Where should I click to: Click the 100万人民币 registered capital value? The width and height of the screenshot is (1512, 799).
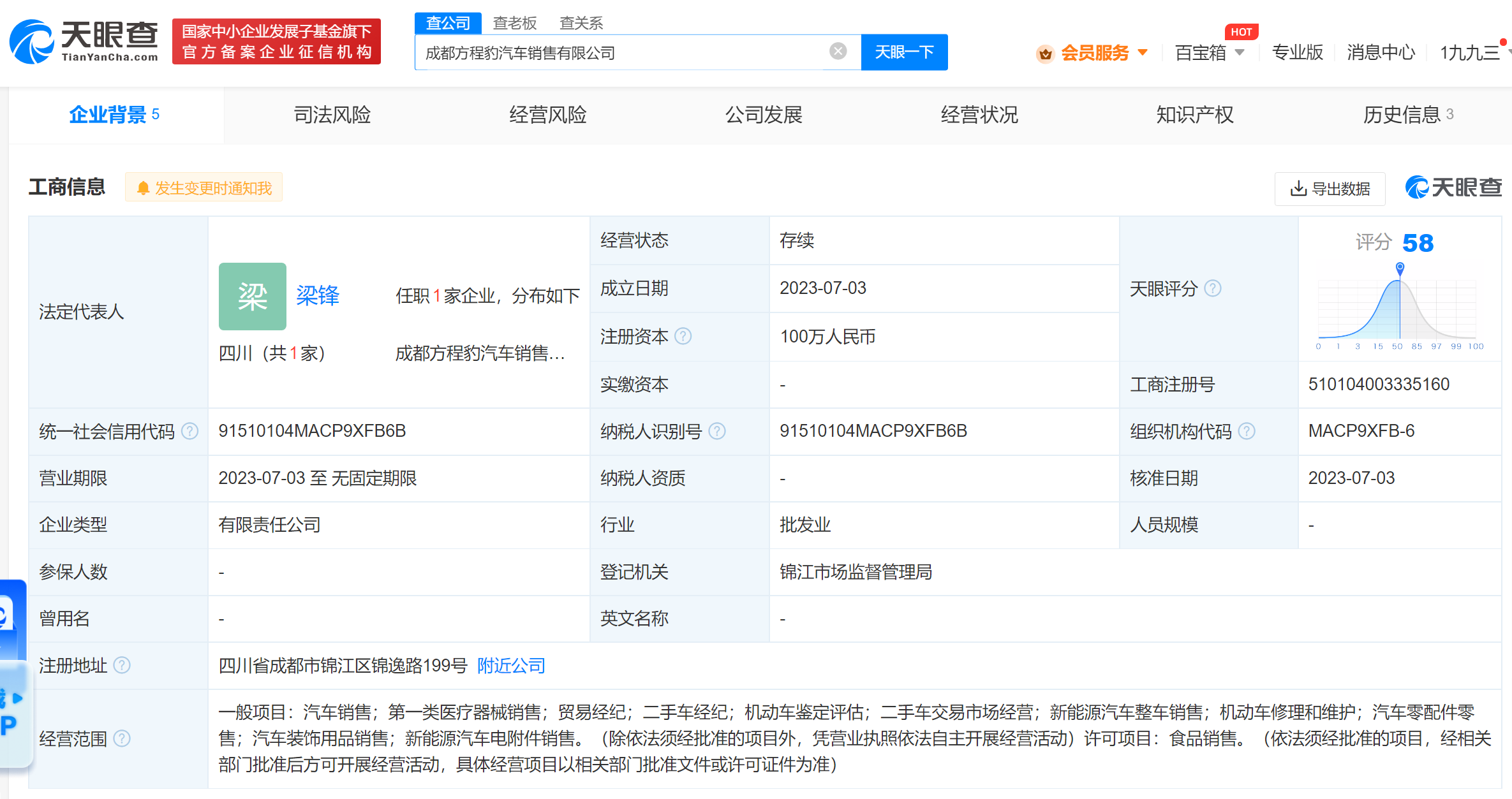pos(827,337)
